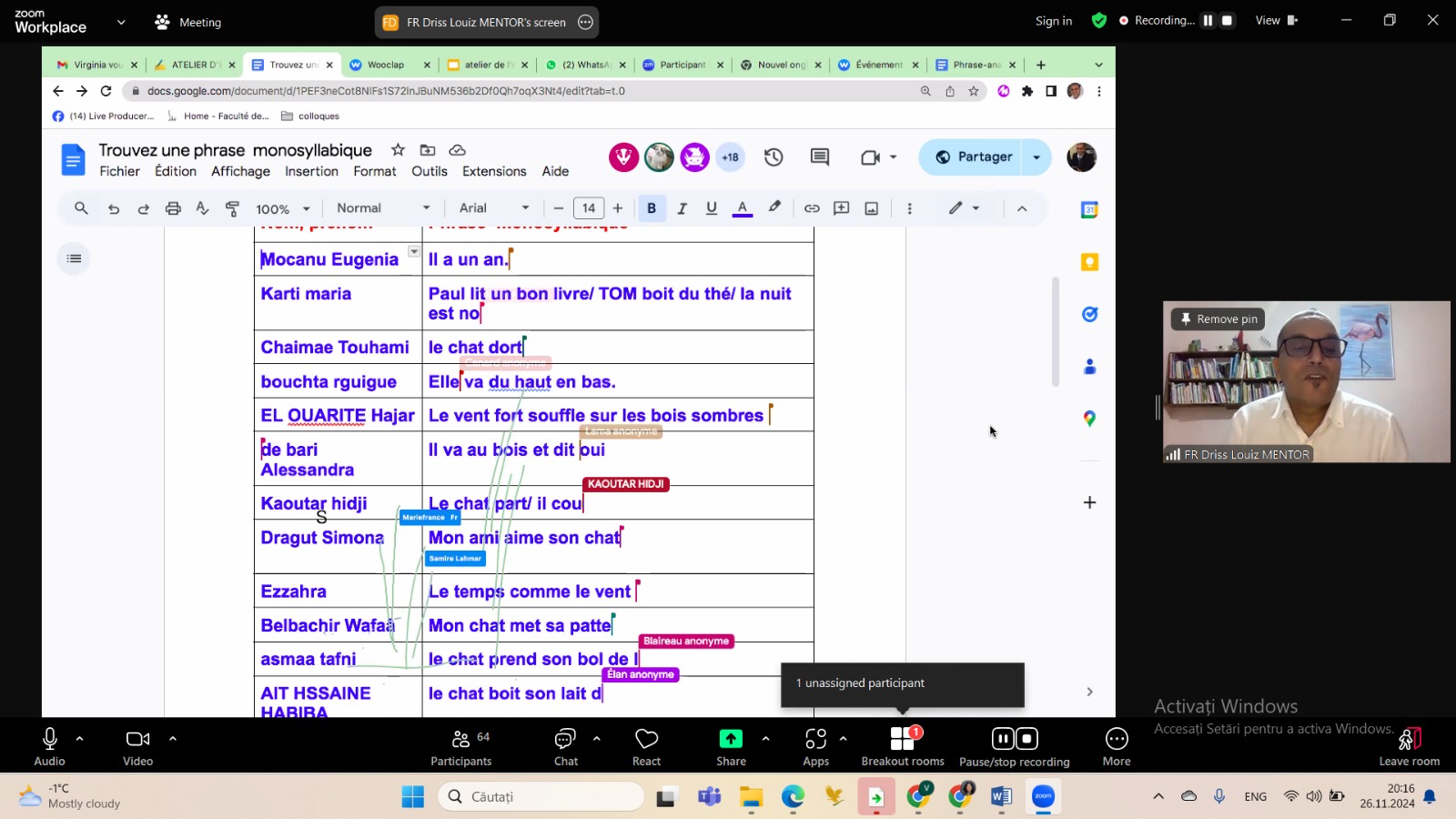Open the Insertion menu
1456x819 pixels.
[311, 171]
